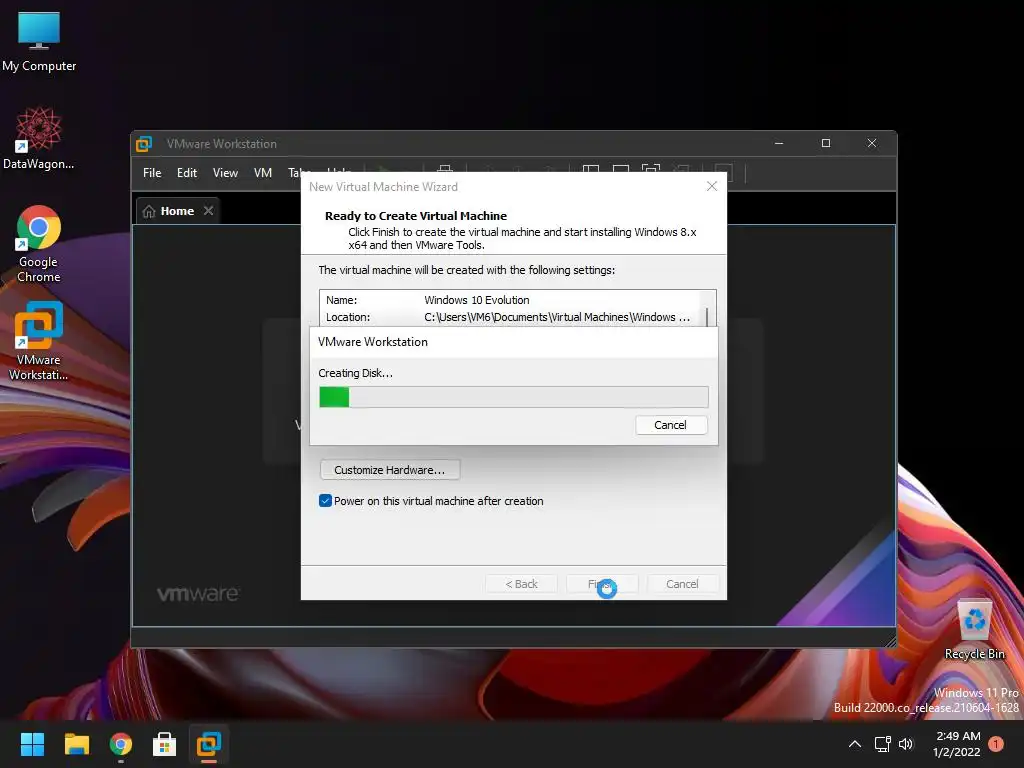Close the VMware Workstation window
Screen dimensions: 1024x768
(x=872, y=143)
